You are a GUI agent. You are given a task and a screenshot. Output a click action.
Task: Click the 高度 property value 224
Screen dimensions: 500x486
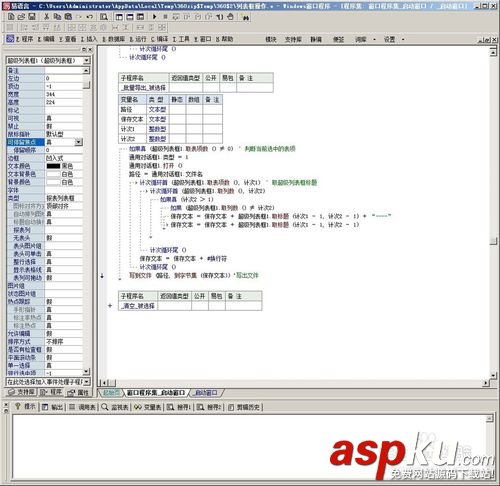(x=64, y=102)
